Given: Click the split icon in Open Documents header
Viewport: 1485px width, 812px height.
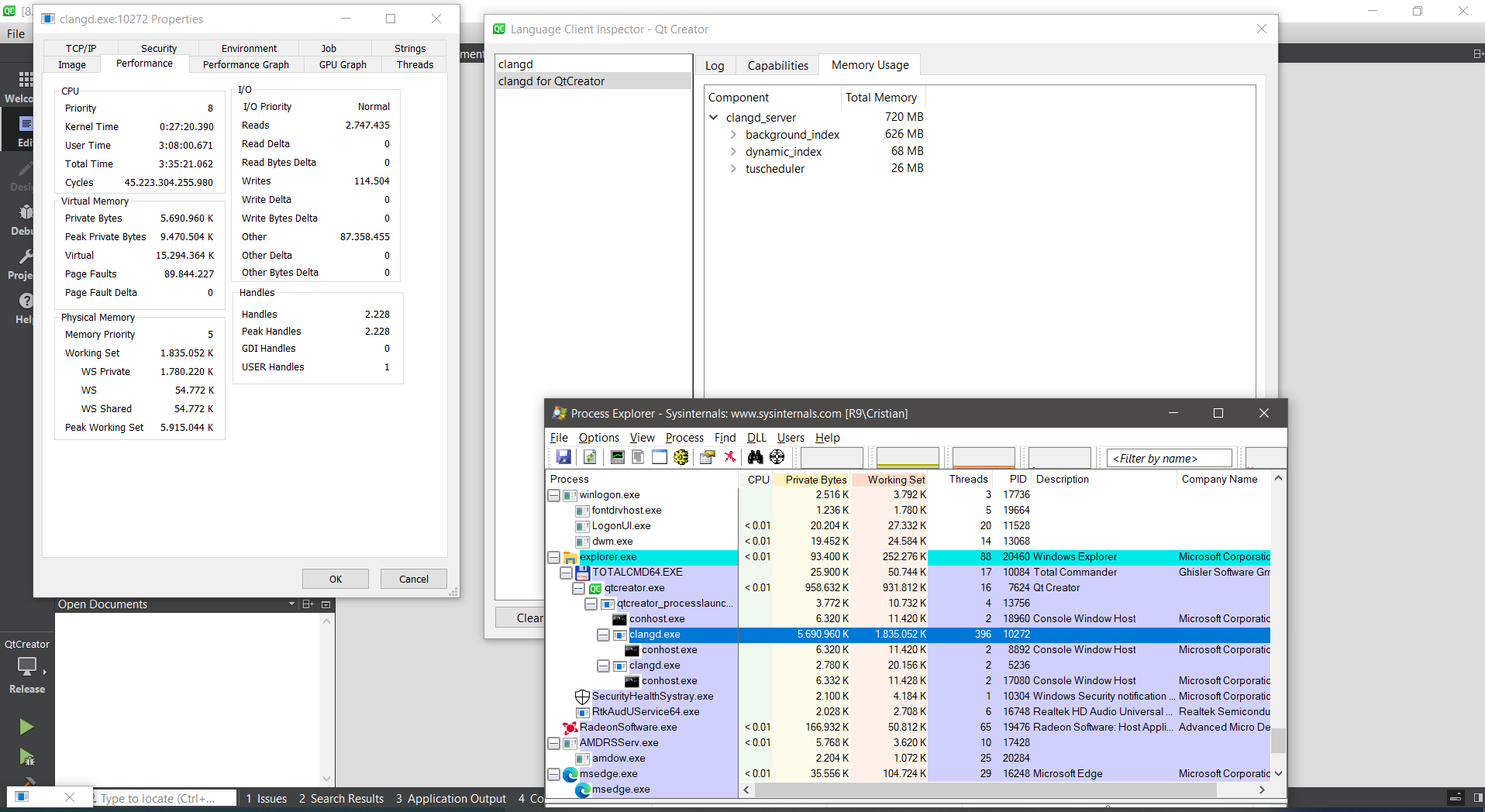Looking at the screenshot, I should (308, 604).
